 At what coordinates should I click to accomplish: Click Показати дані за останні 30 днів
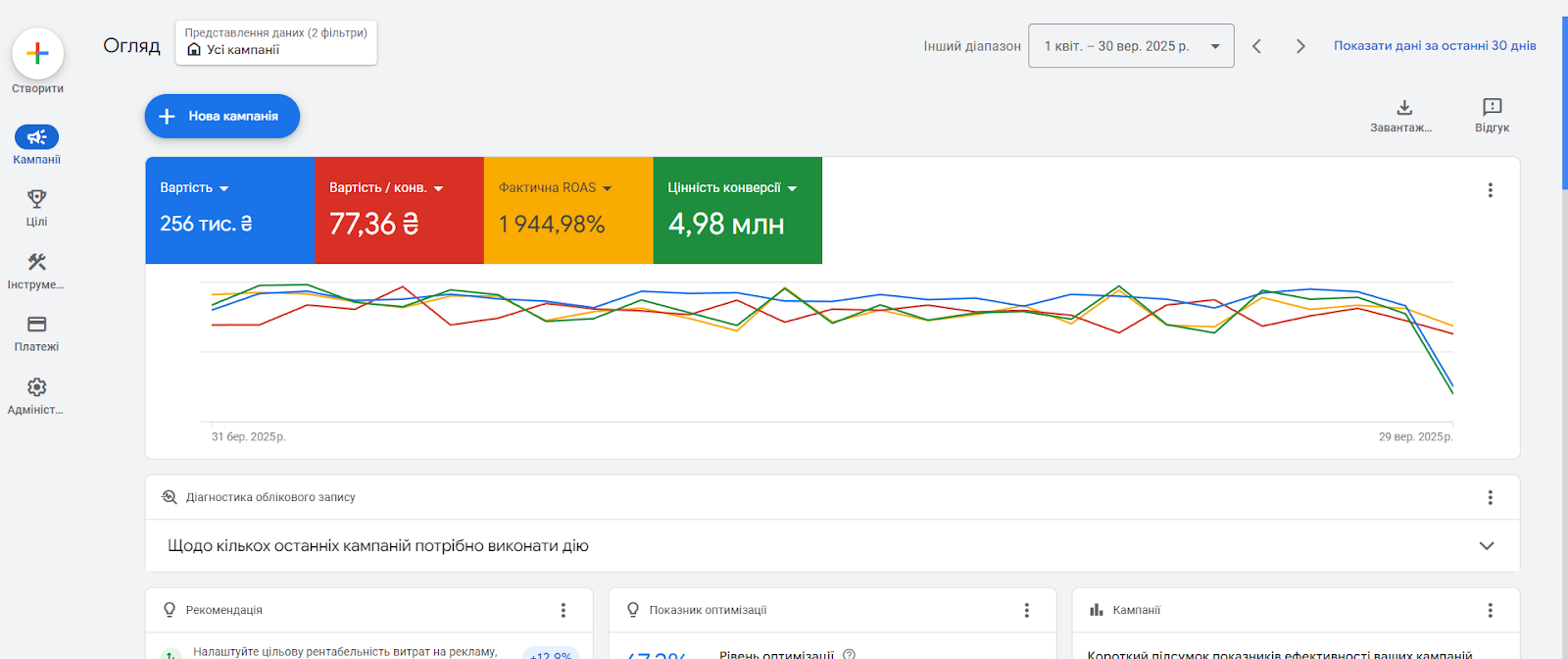point(1434,46)
